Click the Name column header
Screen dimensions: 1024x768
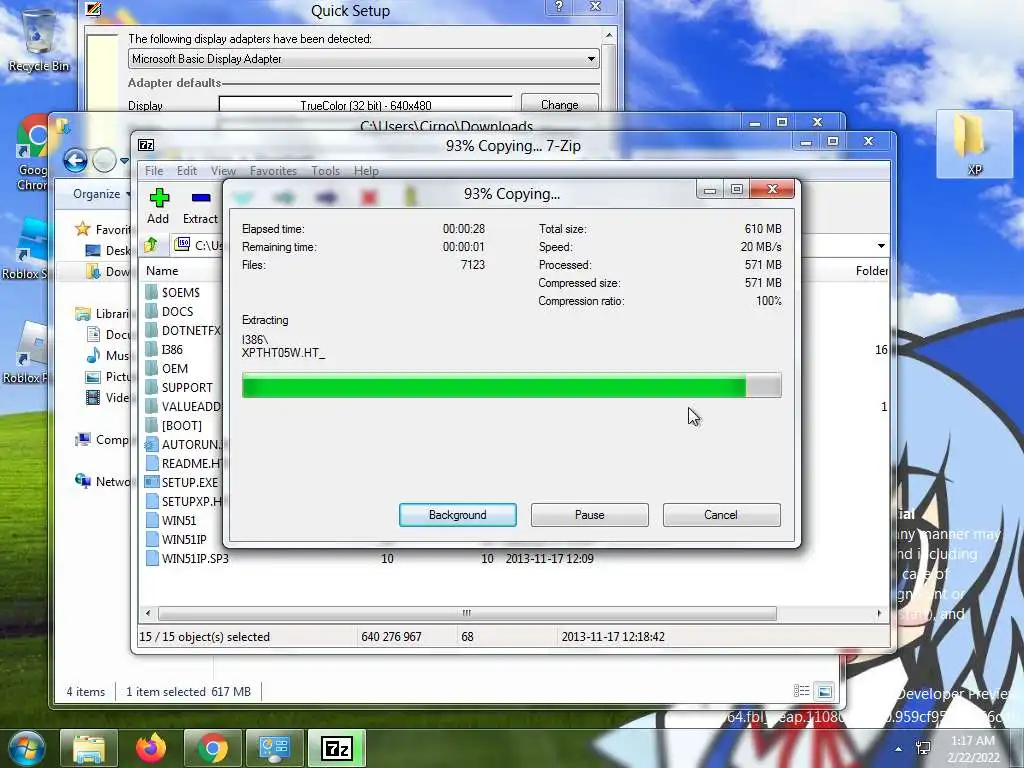coord(162,270)
